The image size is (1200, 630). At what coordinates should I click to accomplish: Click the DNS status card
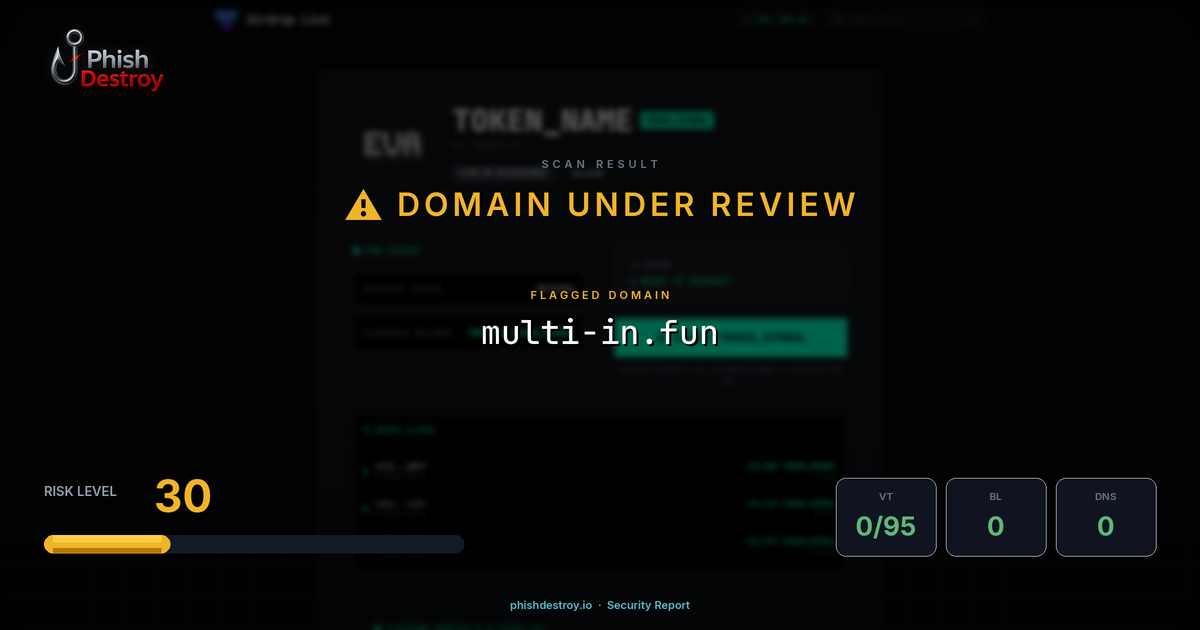pos(1106,517)
